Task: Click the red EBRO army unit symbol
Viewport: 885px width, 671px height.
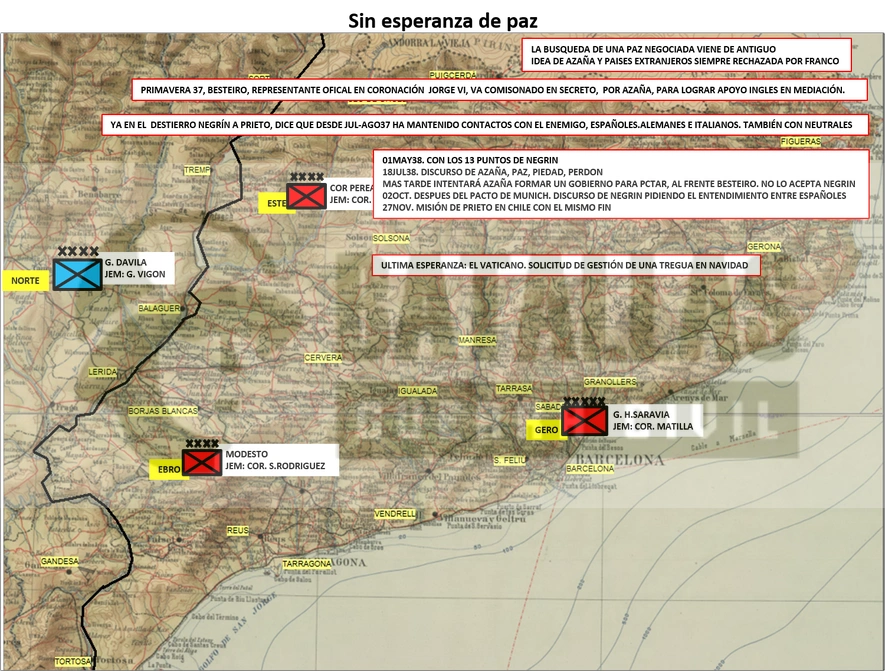Action: [x=201, y=462]
